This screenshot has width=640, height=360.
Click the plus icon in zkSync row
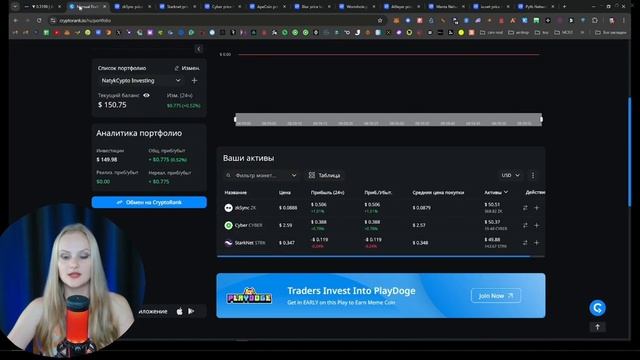(537, 208)
